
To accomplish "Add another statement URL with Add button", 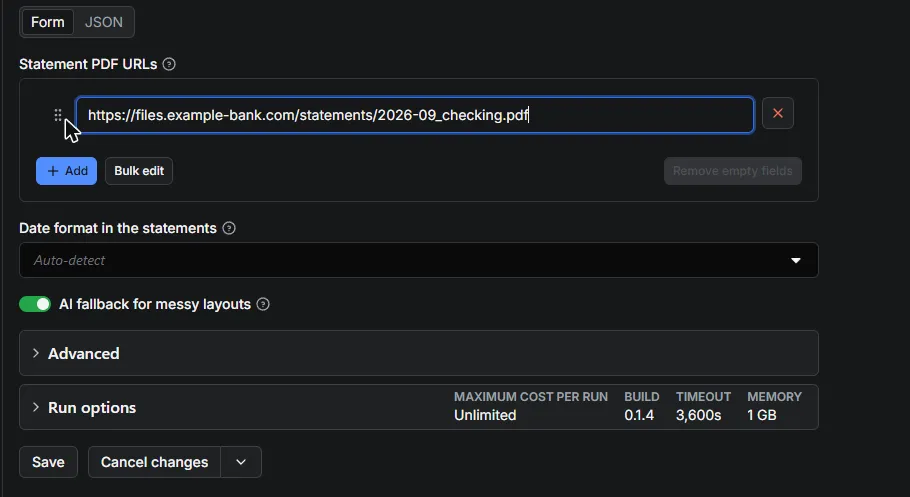I will (66, 171).
